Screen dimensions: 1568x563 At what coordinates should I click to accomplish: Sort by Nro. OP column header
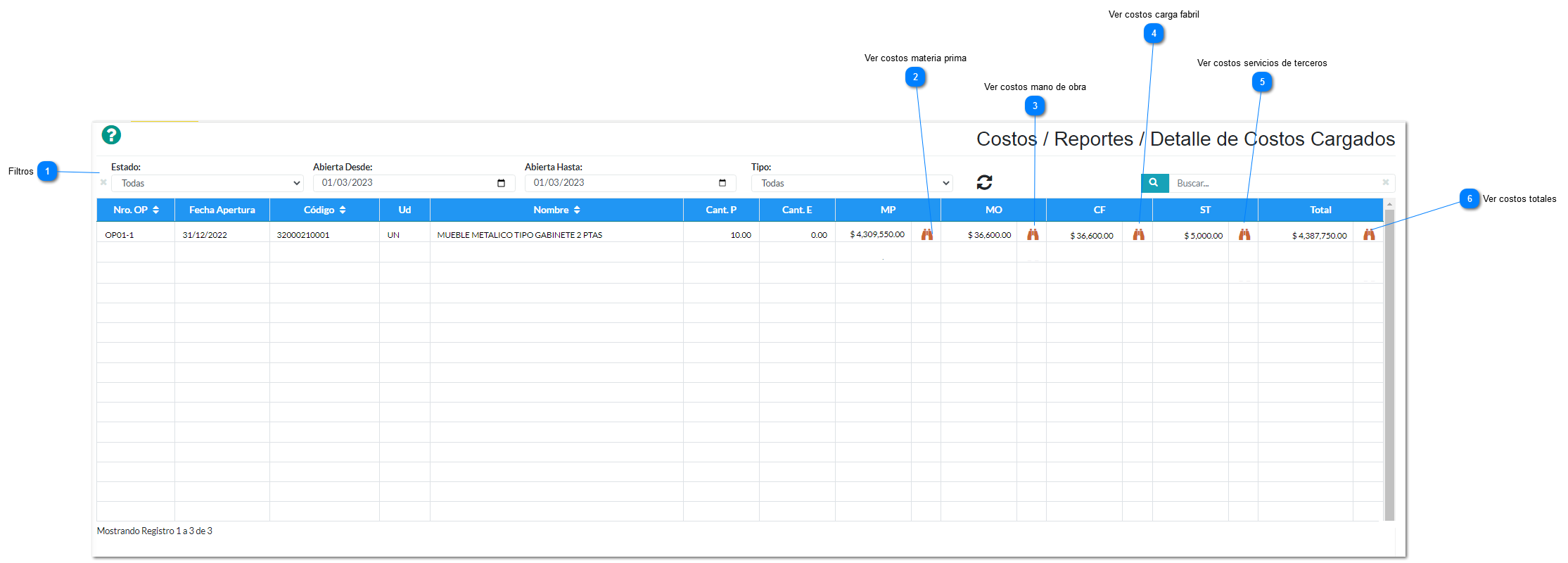pos(136,210)
